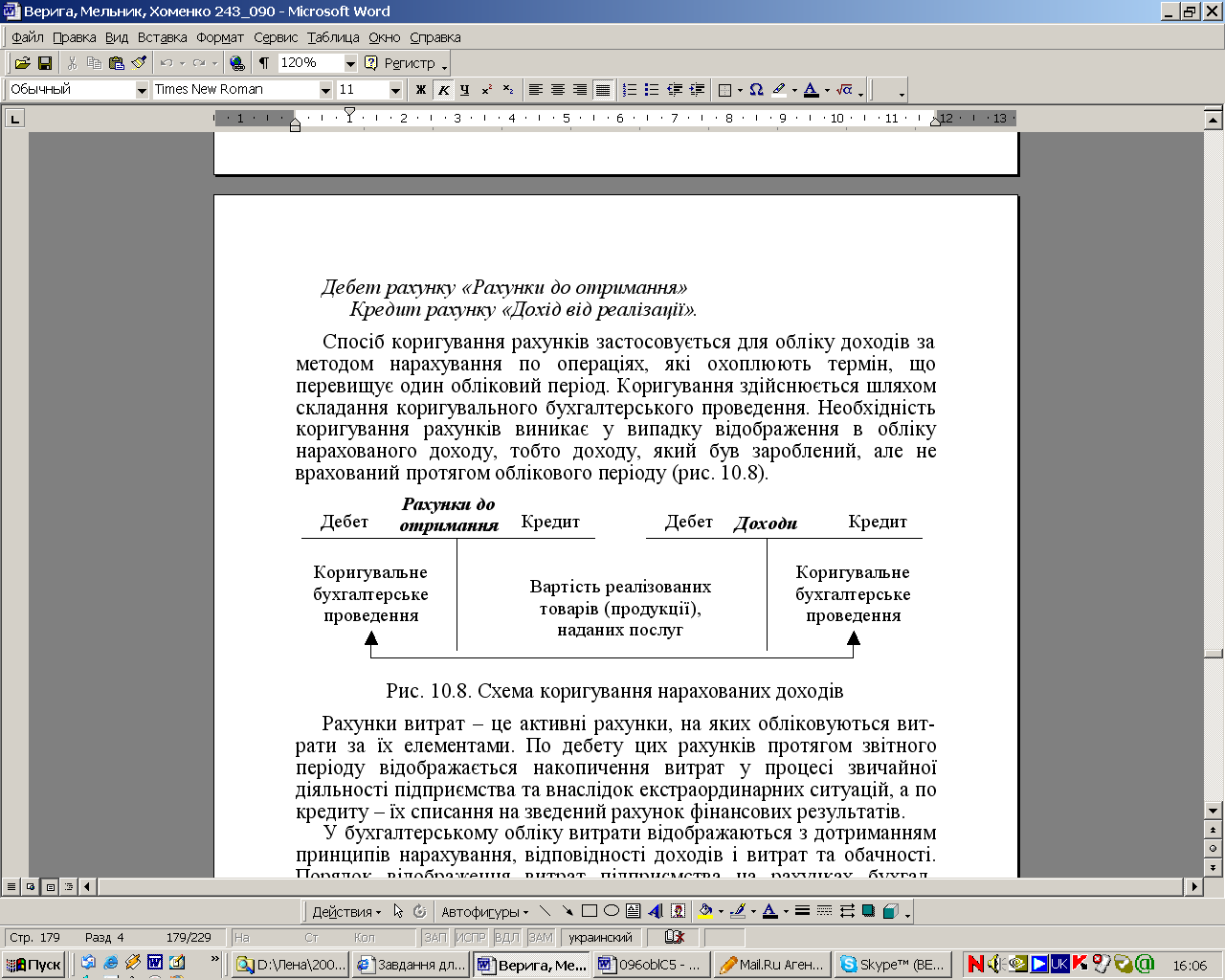Toggle bold formatting (Ж)
Viewport: 1225px width, 980px height.
[x=421, y=90]
